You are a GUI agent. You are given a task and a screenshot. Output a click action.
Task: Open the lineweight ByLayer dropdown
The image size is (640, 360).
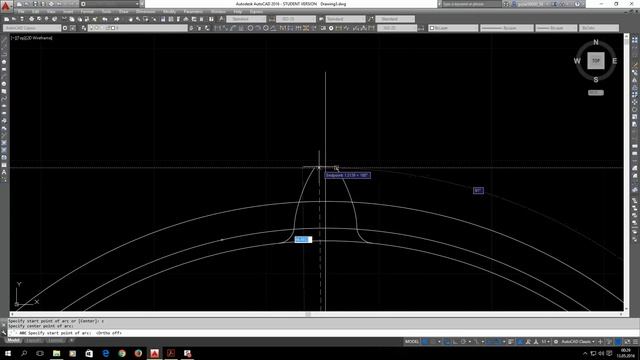point(556,28)
